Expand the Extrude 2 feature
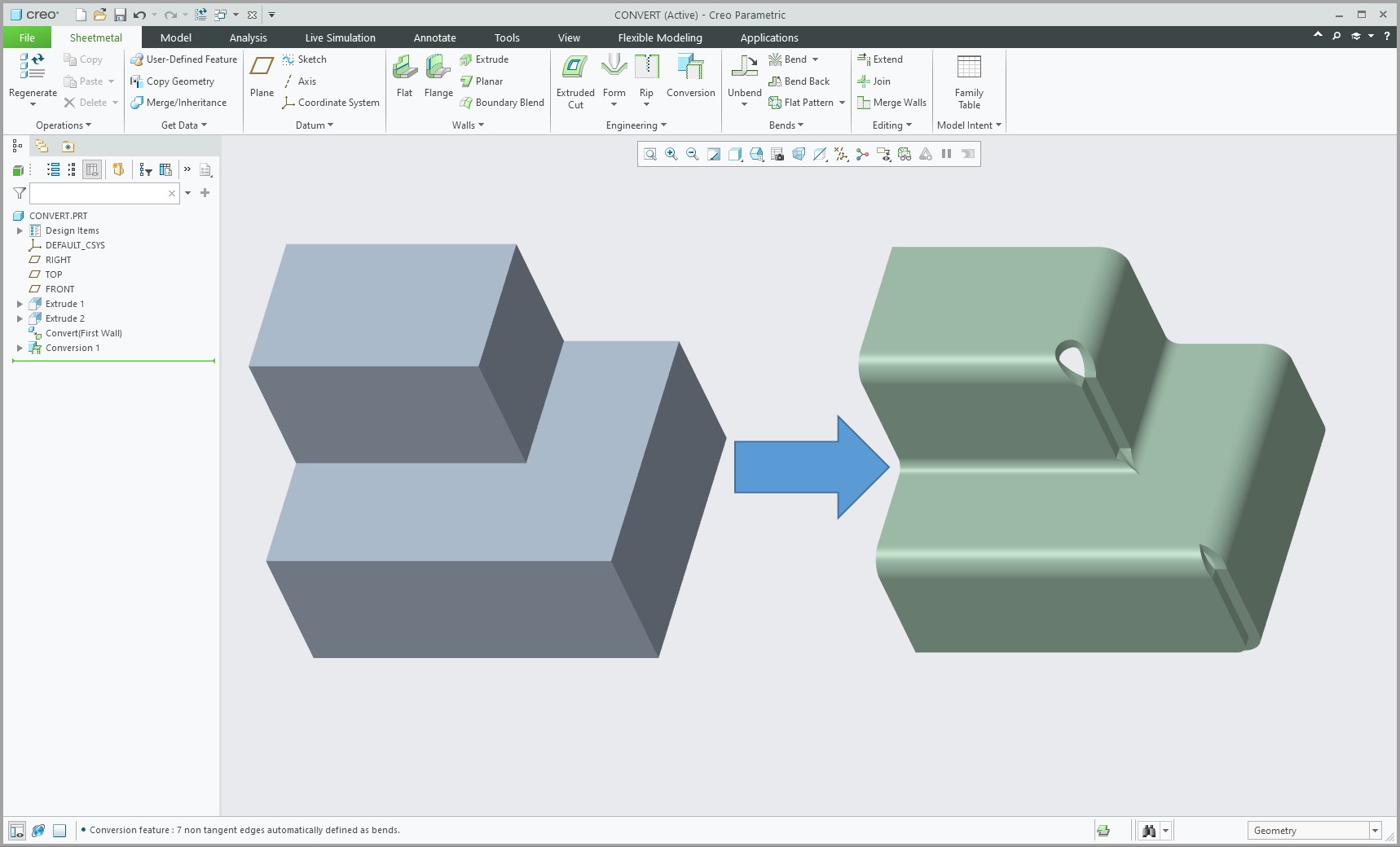Image resolution: width=1400 pixels, height=847 pixels. 20,318
